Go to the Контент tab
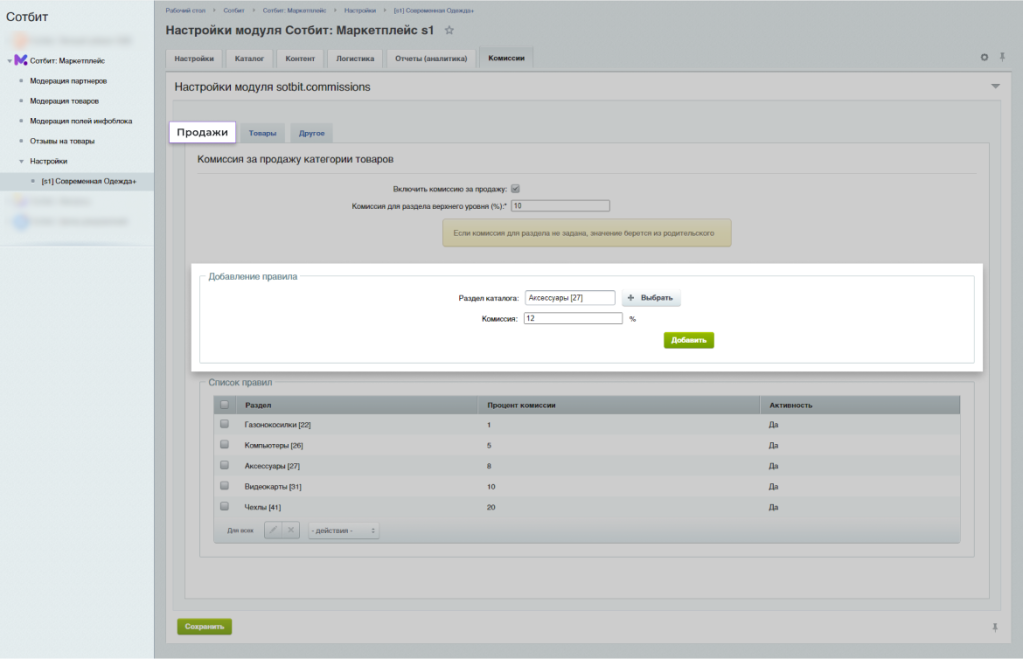 (x=300, y=58)
